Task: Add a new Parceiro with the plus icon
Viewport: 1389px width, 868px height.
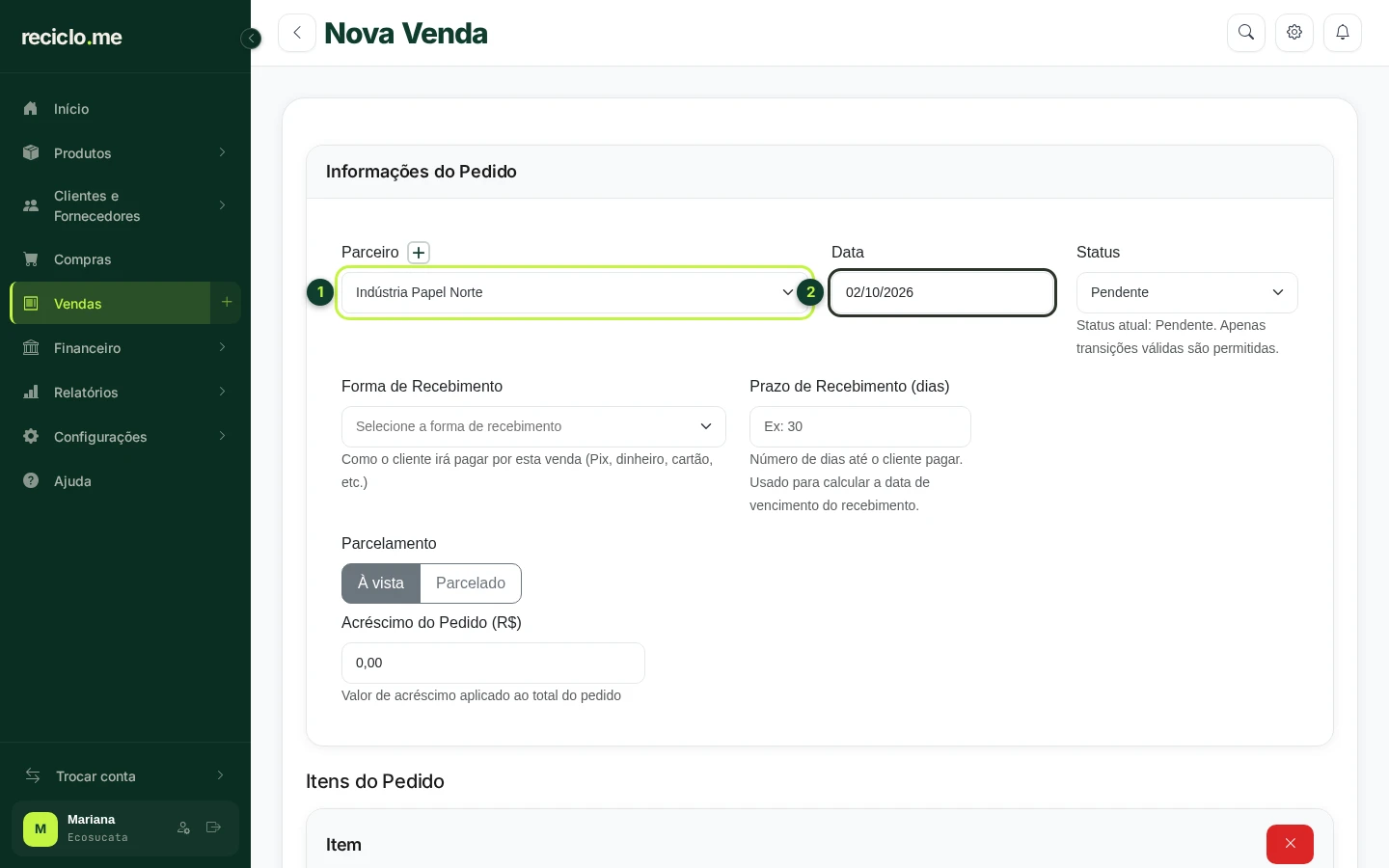Action: click(x=419, y=253)
